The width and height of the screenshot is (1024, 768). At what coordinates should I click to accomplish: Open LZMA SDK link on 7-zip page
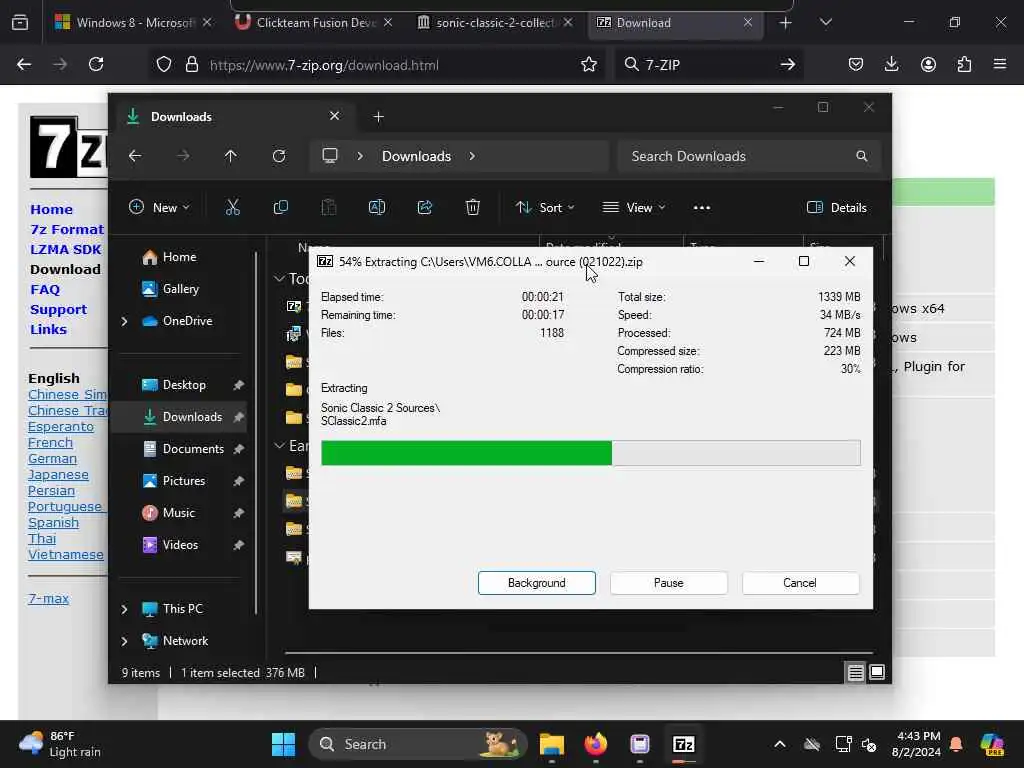tap(65, 249)
